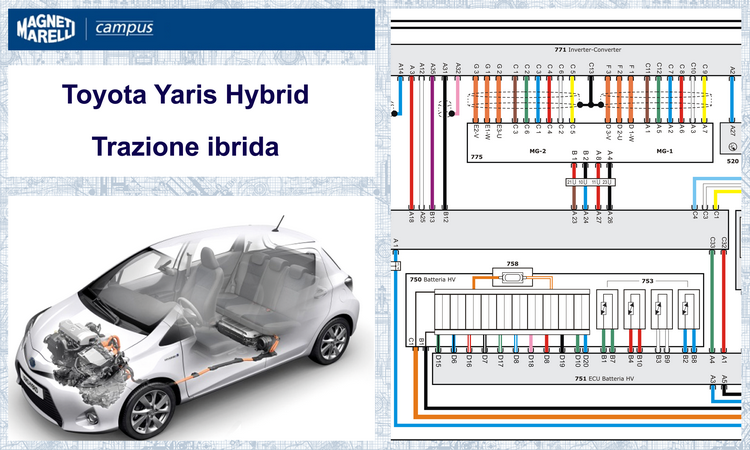
Task: Click pin label 'B12' below the black wire
Action: coord(445,217)
